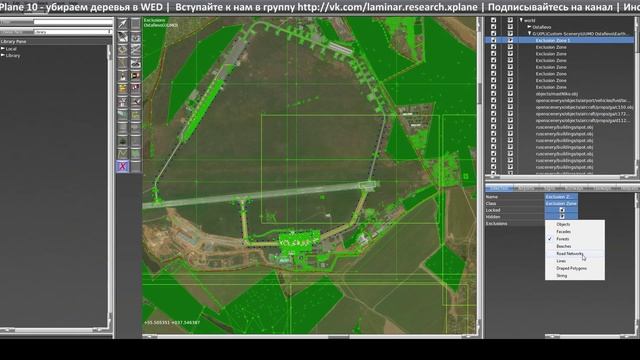Toggle lock checkbox on objects/mostNika.obj row
This screenshot has width=640, height=360.
493,93
